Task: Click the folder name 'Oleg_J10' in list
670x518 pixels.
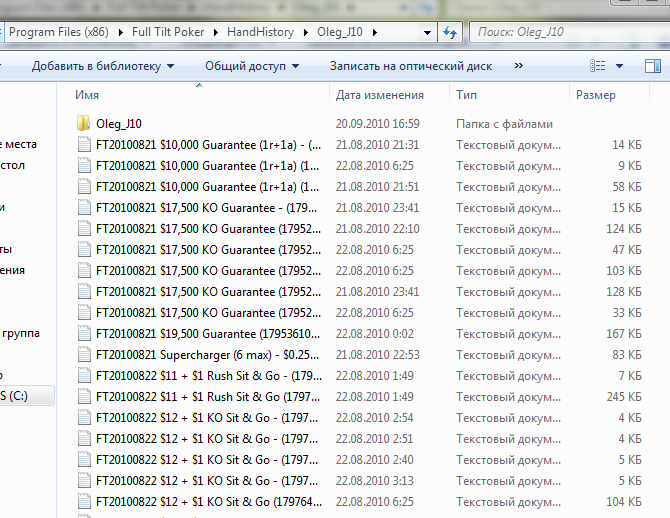Action: point(119,124)
